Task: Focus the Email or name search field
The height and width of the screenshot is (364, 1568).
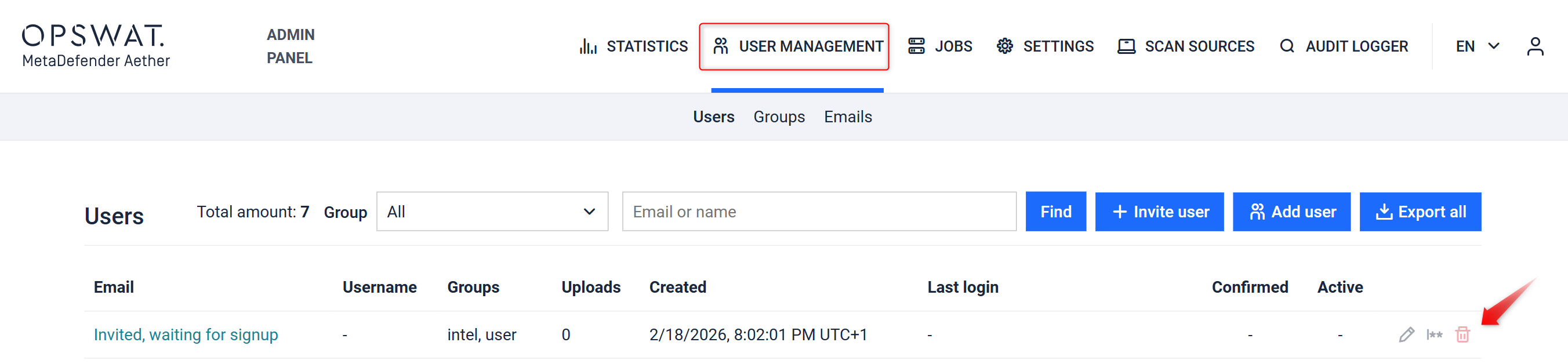Action: [819, 212]
